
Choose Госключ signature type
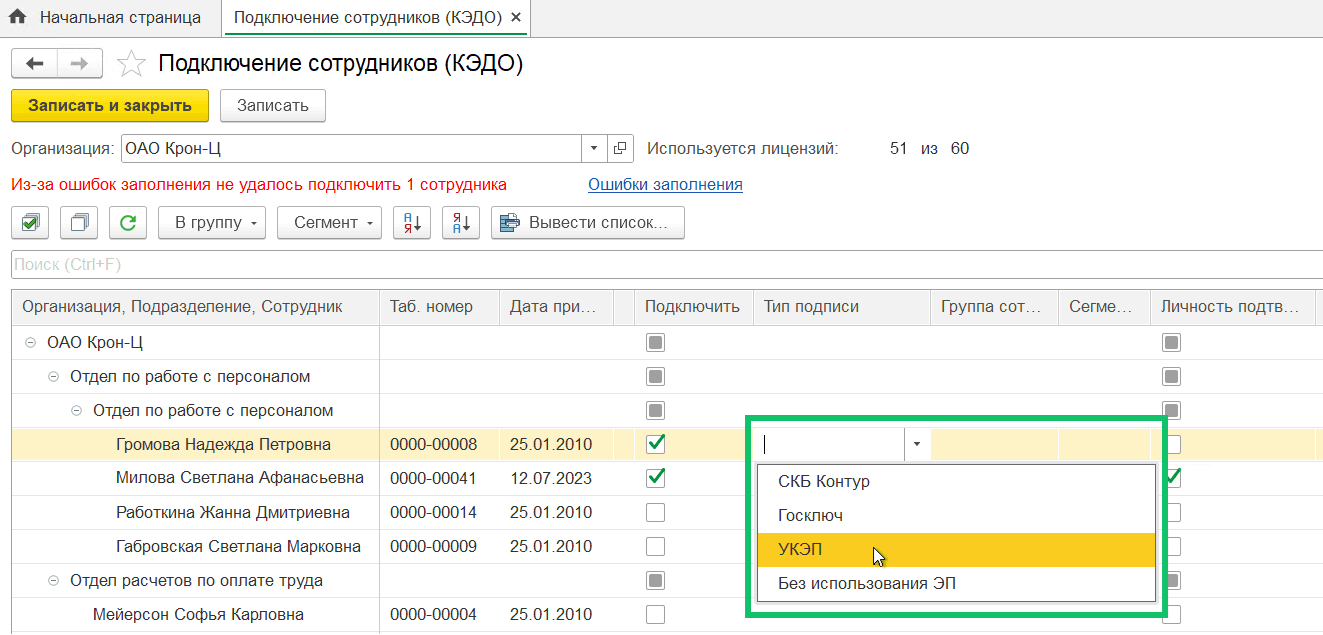[x=957, y=516]
